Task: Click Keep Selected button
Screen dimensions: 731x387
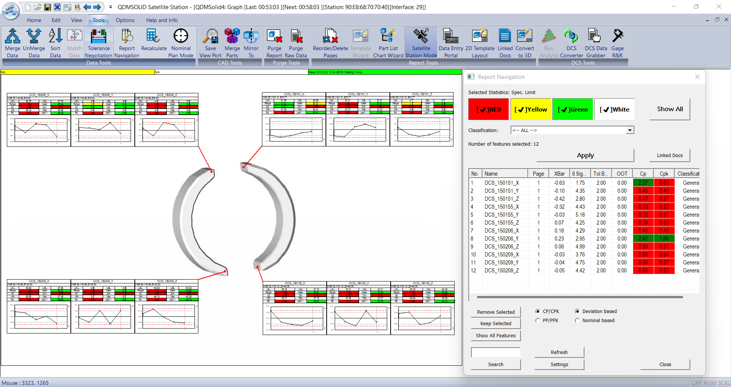Action: click(496, 324)
